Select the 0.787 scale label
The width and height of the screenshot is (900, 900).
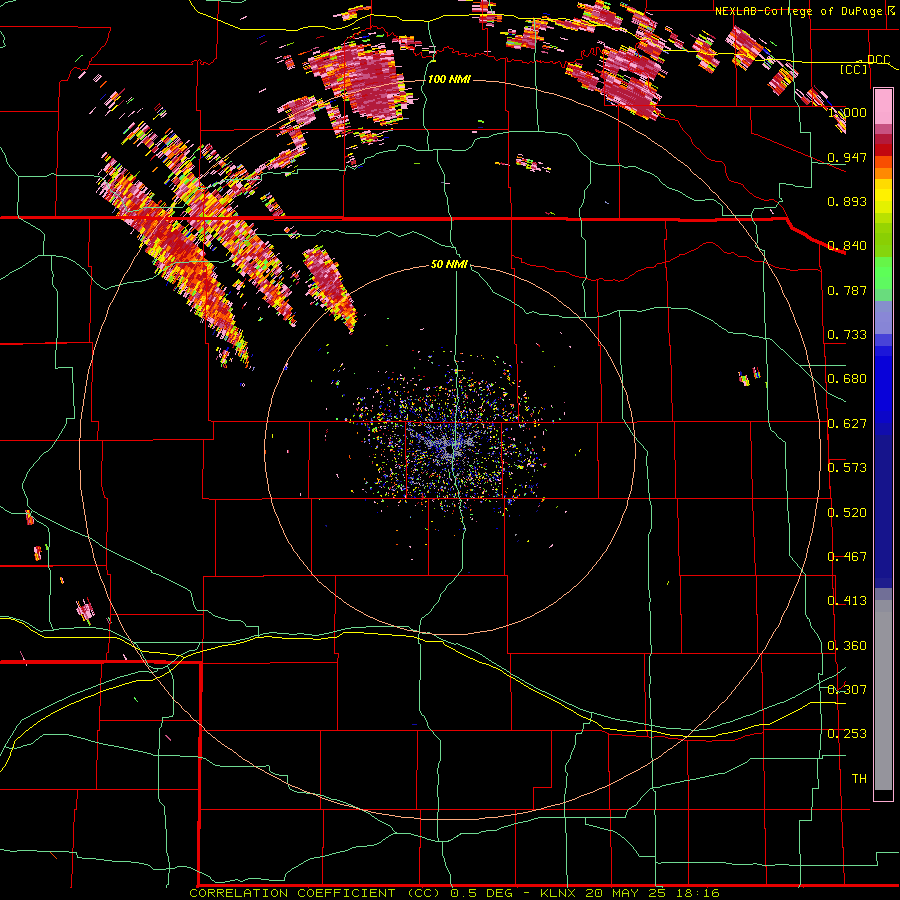click(x=847, y=290)
